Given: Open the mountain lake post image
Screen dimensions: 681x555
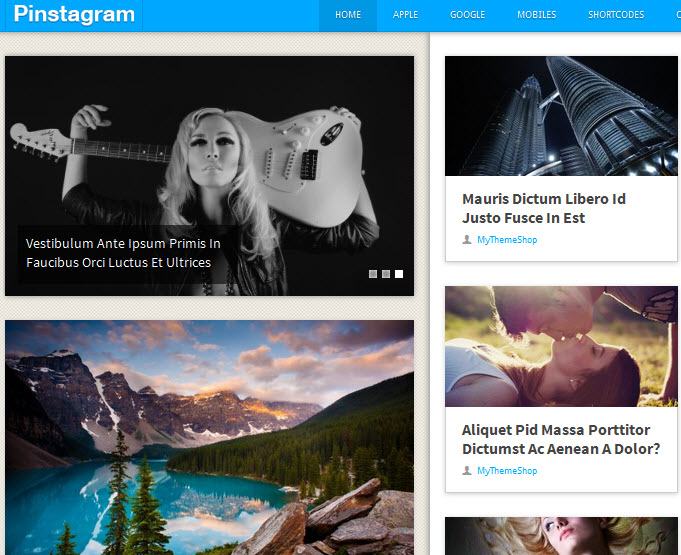Looking at the screenshot, I should [209, 438].
